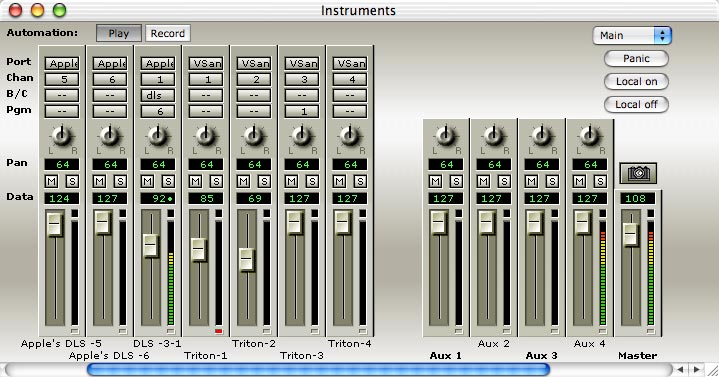Click the red clip indicator under Triton-1 meter
Image resolution: width=719 pixels, height=377 pixels.
[x=219, y=331]
